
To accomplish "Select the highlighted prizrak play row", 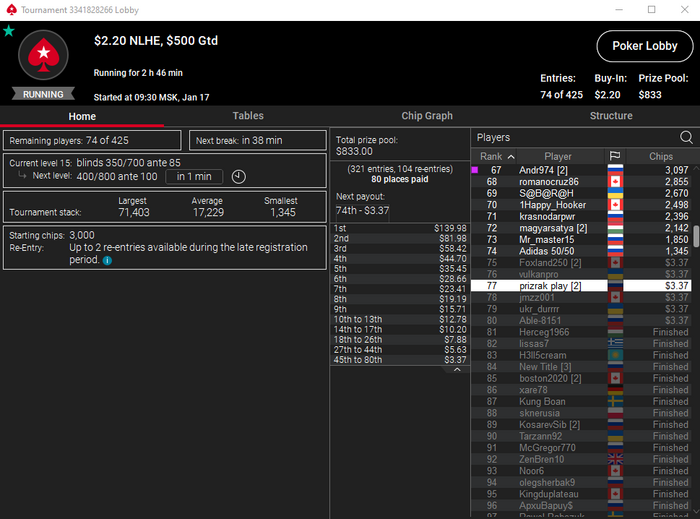I will (x=581, y=286).
